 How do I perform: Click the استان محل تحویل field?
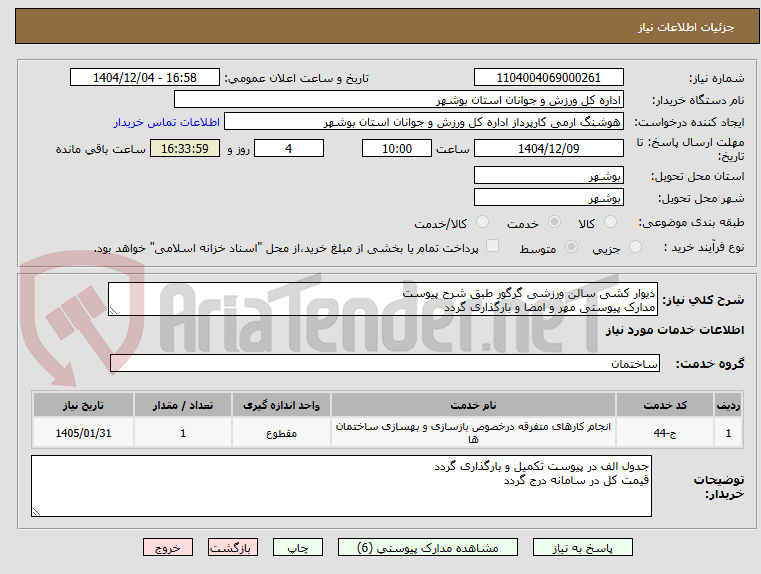(549, 176)
